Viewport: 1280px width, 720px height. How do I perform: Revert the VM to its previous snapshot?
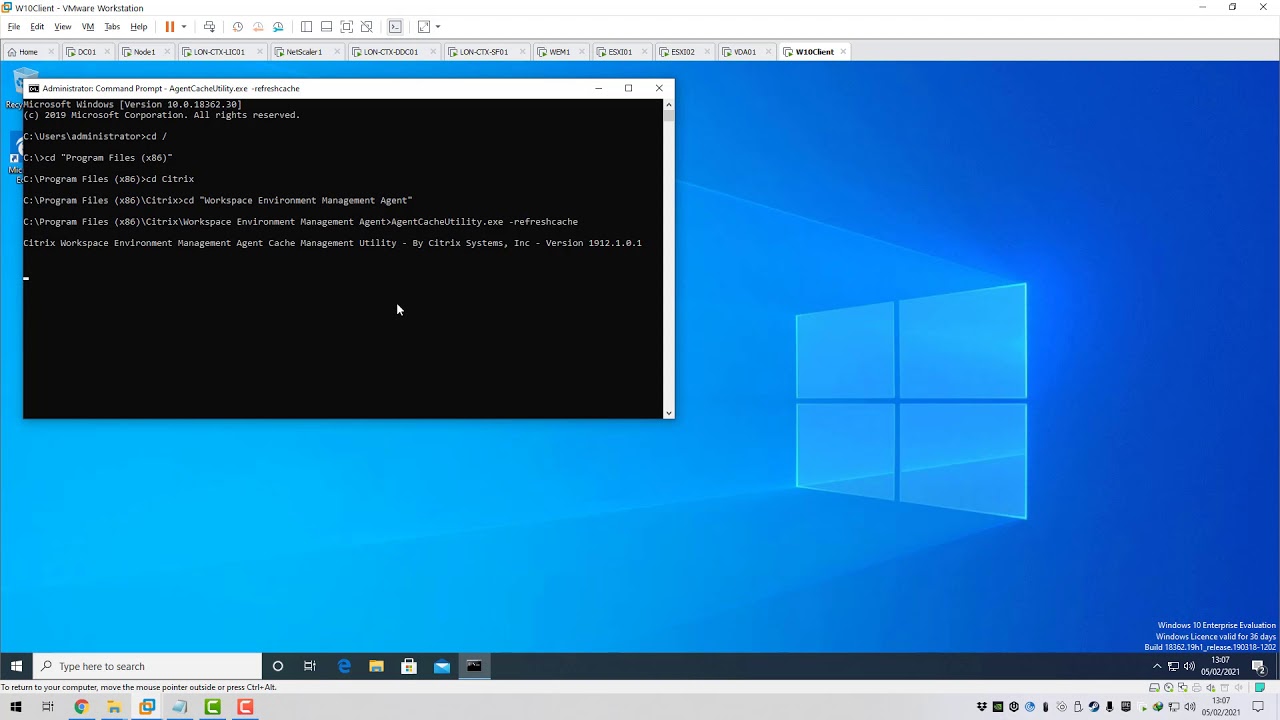coord(258,27)
